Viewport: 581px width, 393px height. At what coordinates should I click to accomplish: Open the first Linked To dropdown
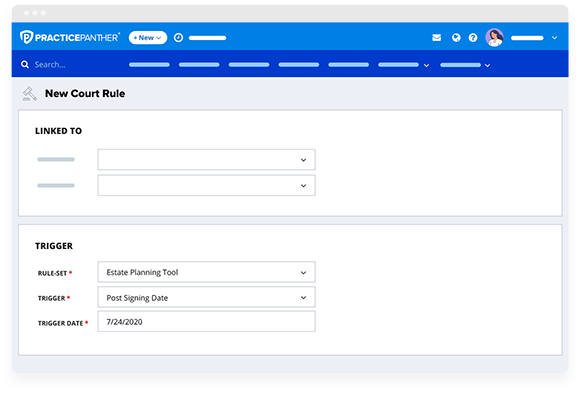(x=206, y=160)
